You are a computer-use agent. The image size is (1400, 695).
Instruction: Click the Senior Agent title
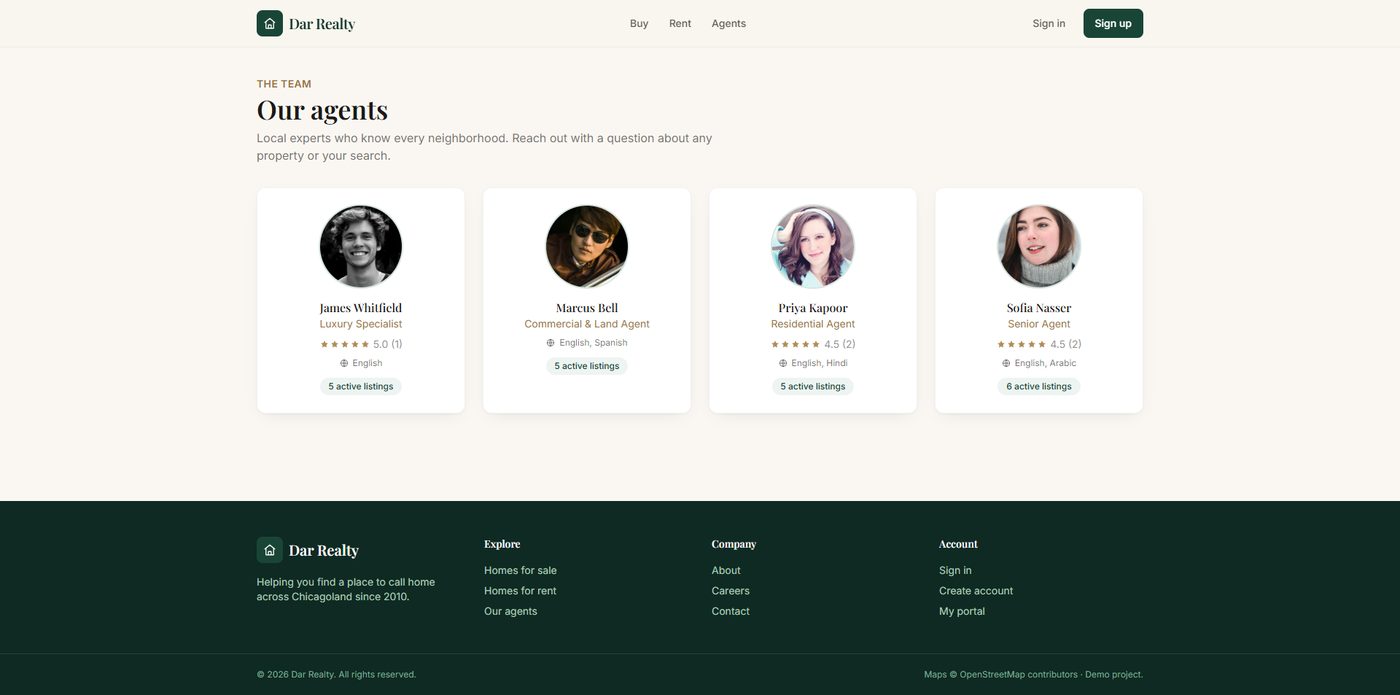pyautogui.click(x=1039, y=324)
